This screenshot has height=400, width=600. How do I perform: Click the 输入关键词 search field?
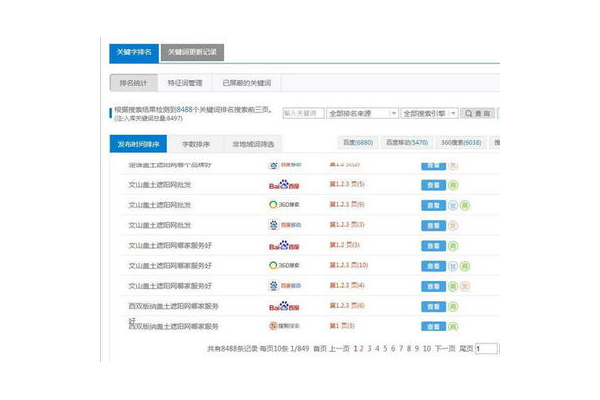click(304, 114)
